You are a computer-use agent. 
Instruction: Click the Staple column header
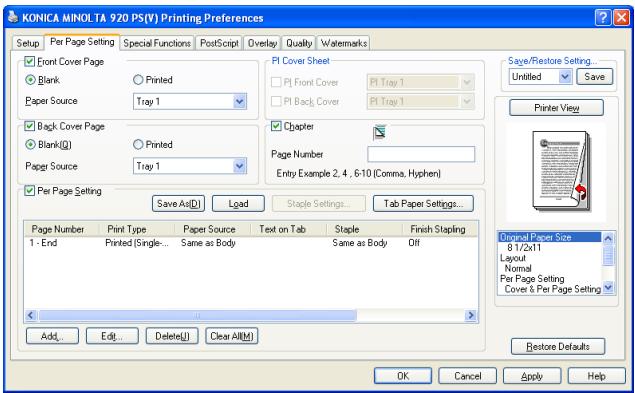point(364,229)
